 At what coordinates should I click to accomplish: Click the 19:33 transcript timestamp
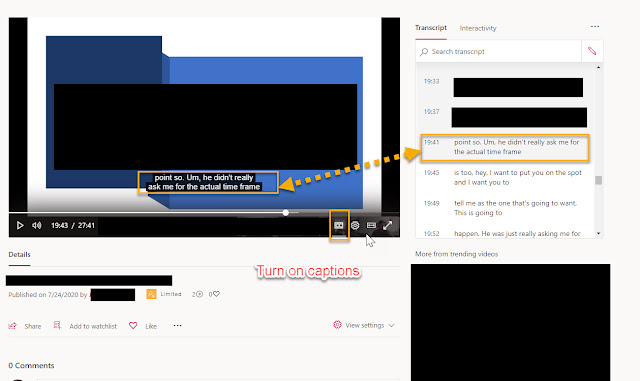[431, 81]
